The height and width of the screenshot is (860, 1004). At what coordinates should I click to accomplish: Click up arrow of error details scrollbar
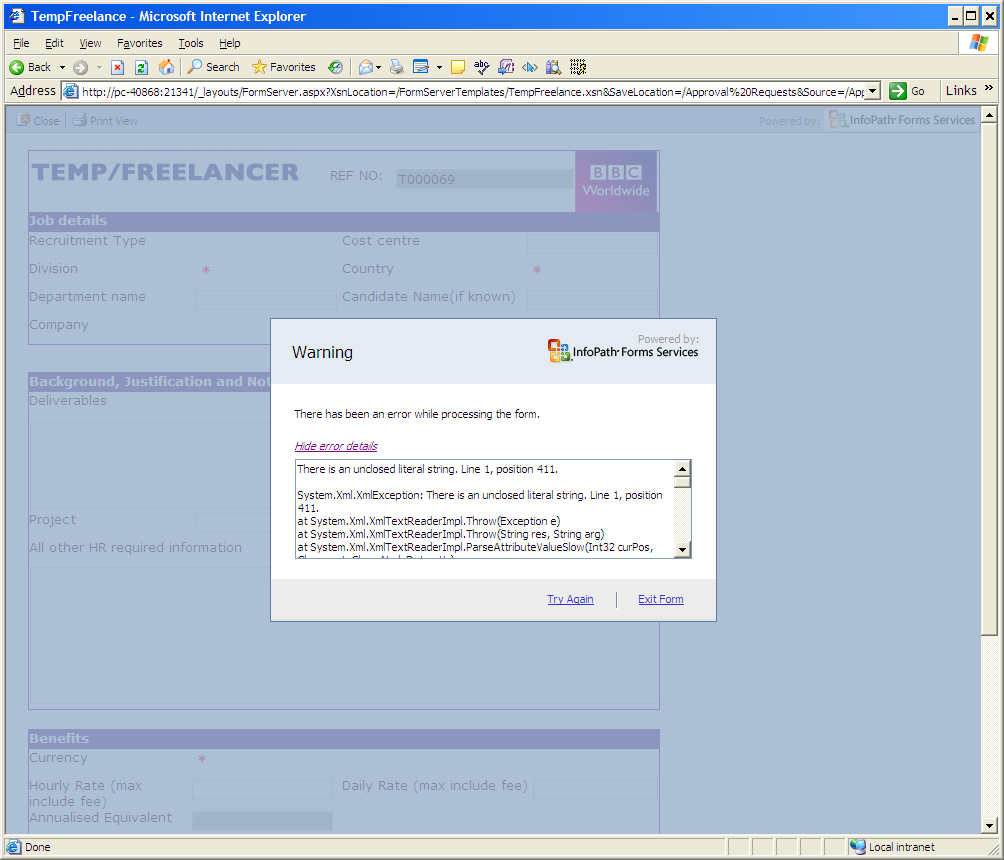pyautogui.click(x=683, y=468)
